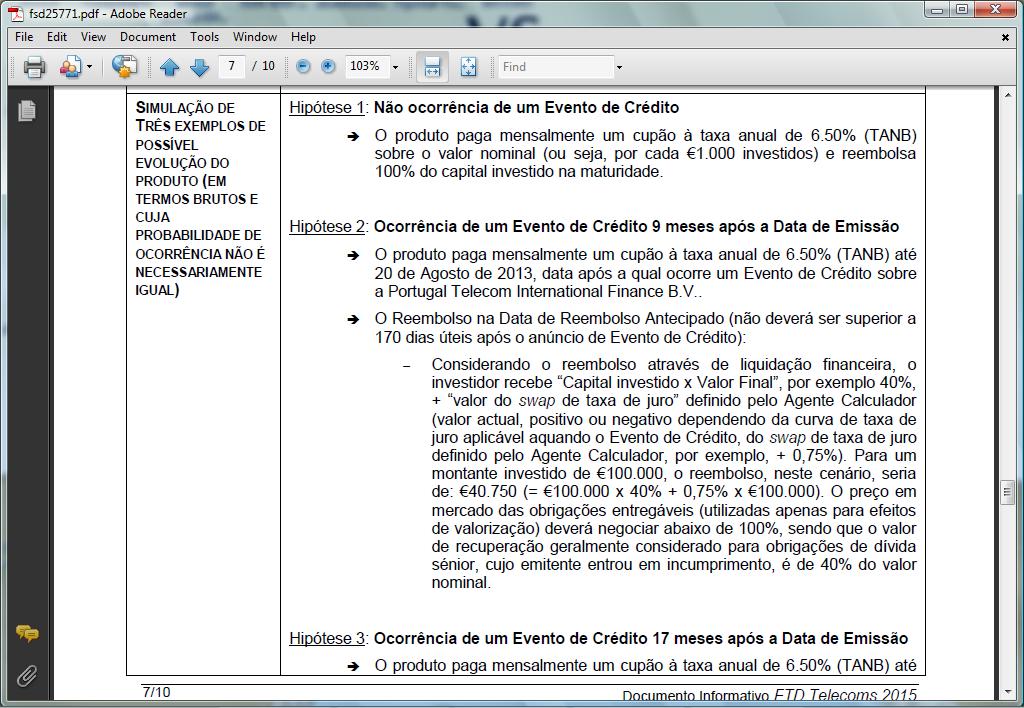
Task: Open the File menu
Action: point(24,37)
